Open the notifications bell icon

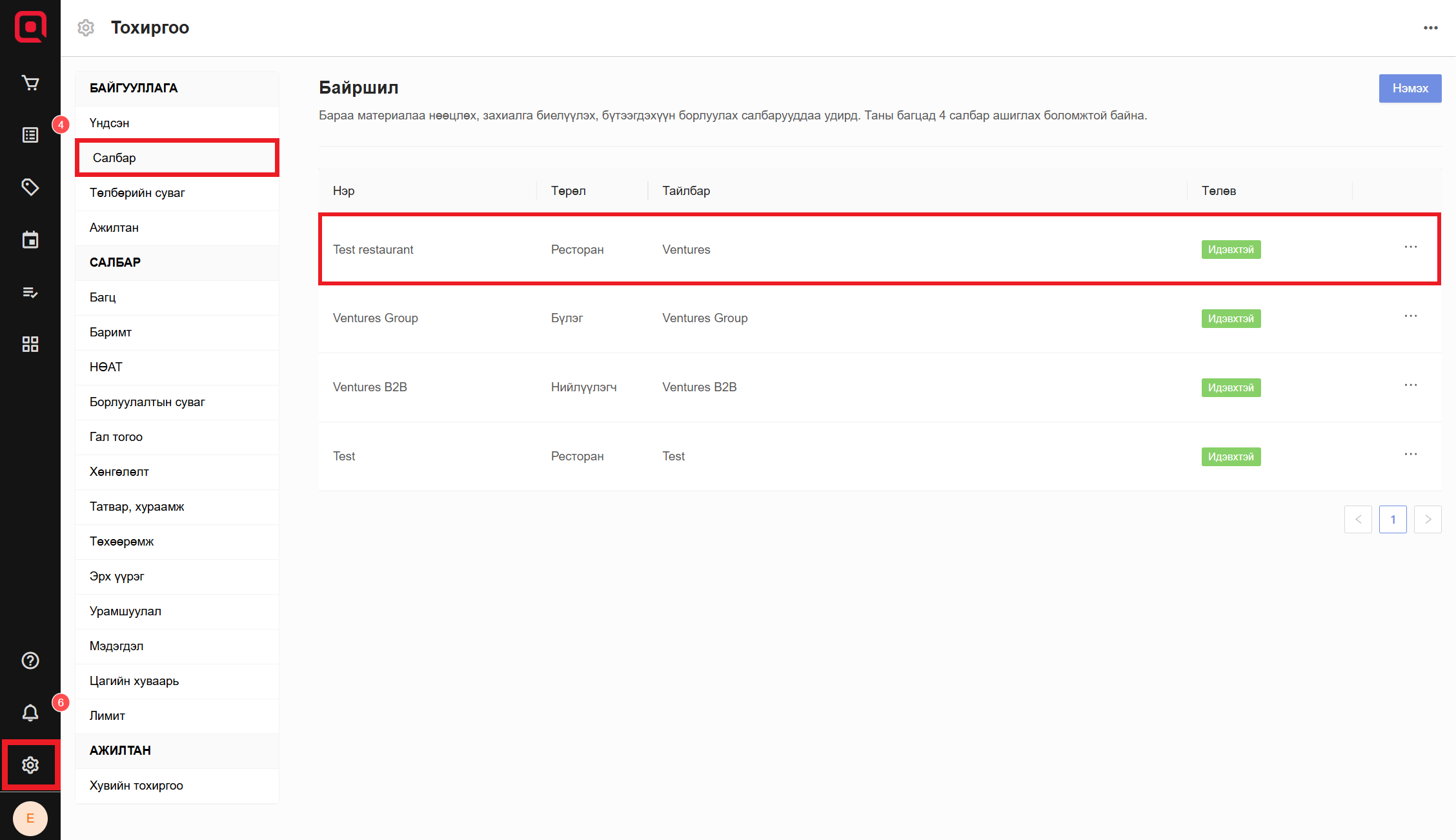[30, 713]
